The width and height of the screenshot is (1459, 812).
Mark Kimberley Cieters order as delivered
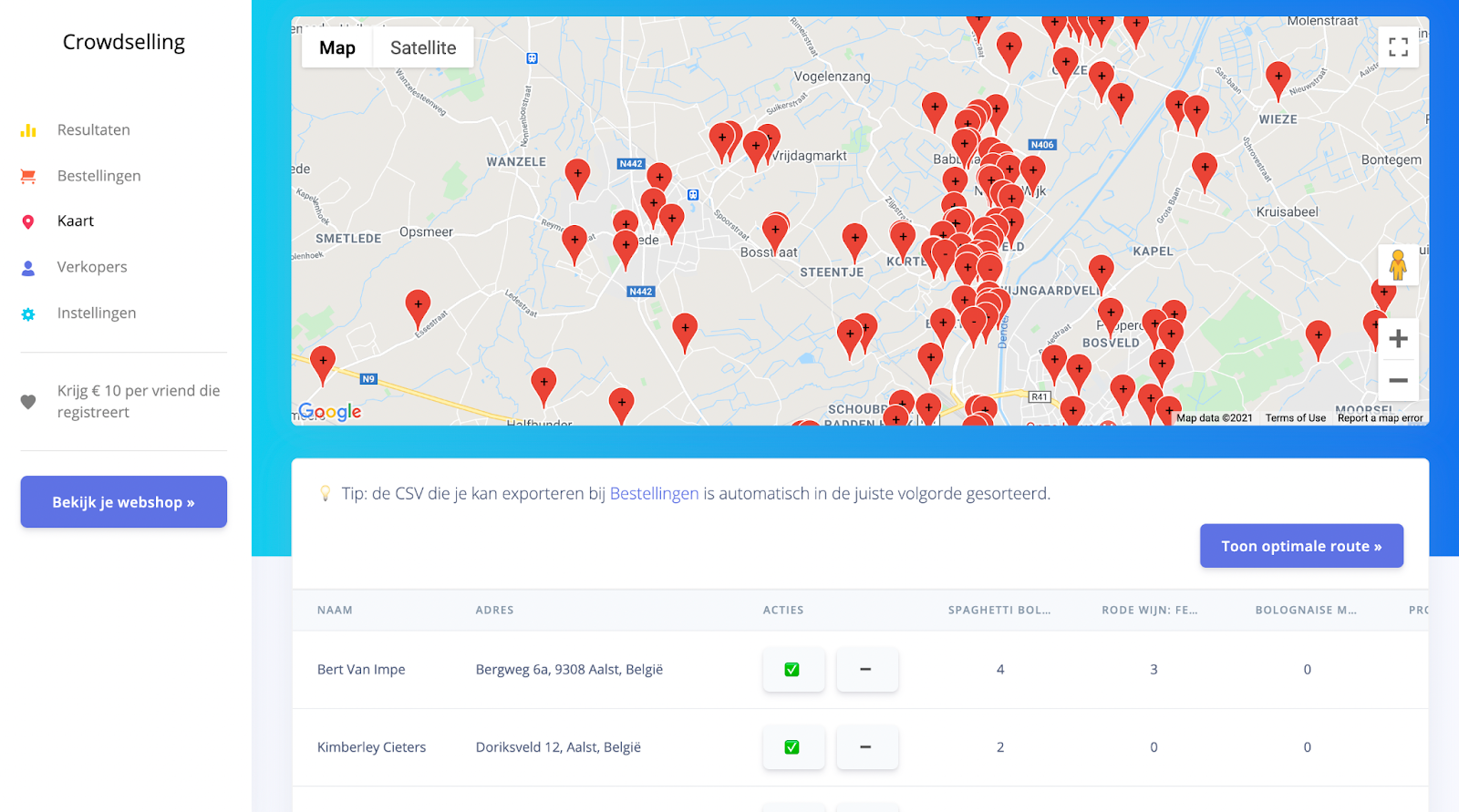coord(793,747)
